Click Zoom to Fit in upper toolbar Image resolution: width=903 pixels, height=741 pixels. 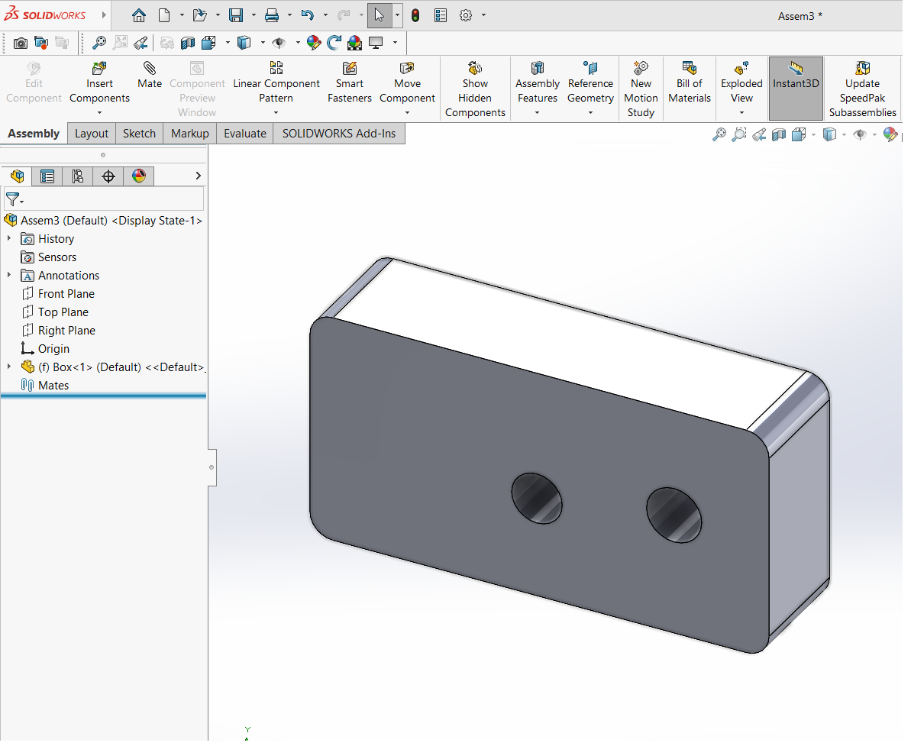click(100, 43)
